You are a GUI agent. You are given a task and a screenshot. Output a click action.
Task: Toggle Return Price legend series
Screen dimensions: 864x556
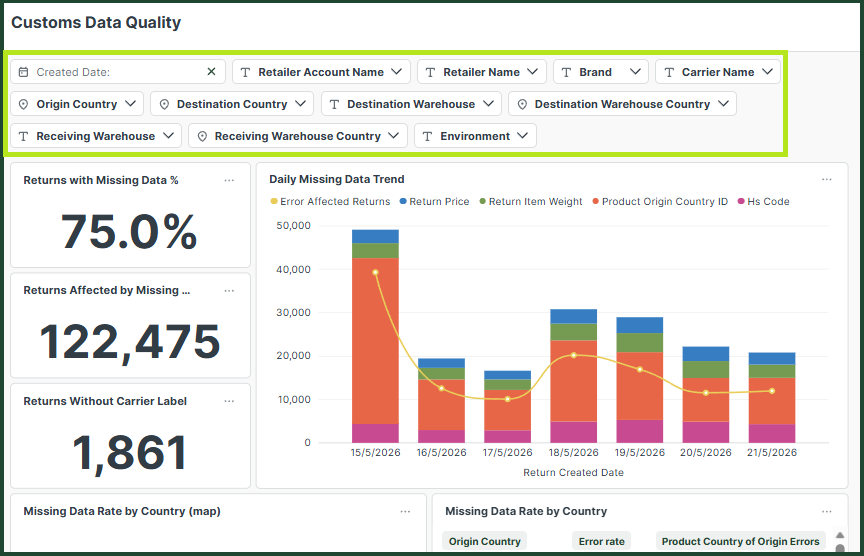(434, 202)
